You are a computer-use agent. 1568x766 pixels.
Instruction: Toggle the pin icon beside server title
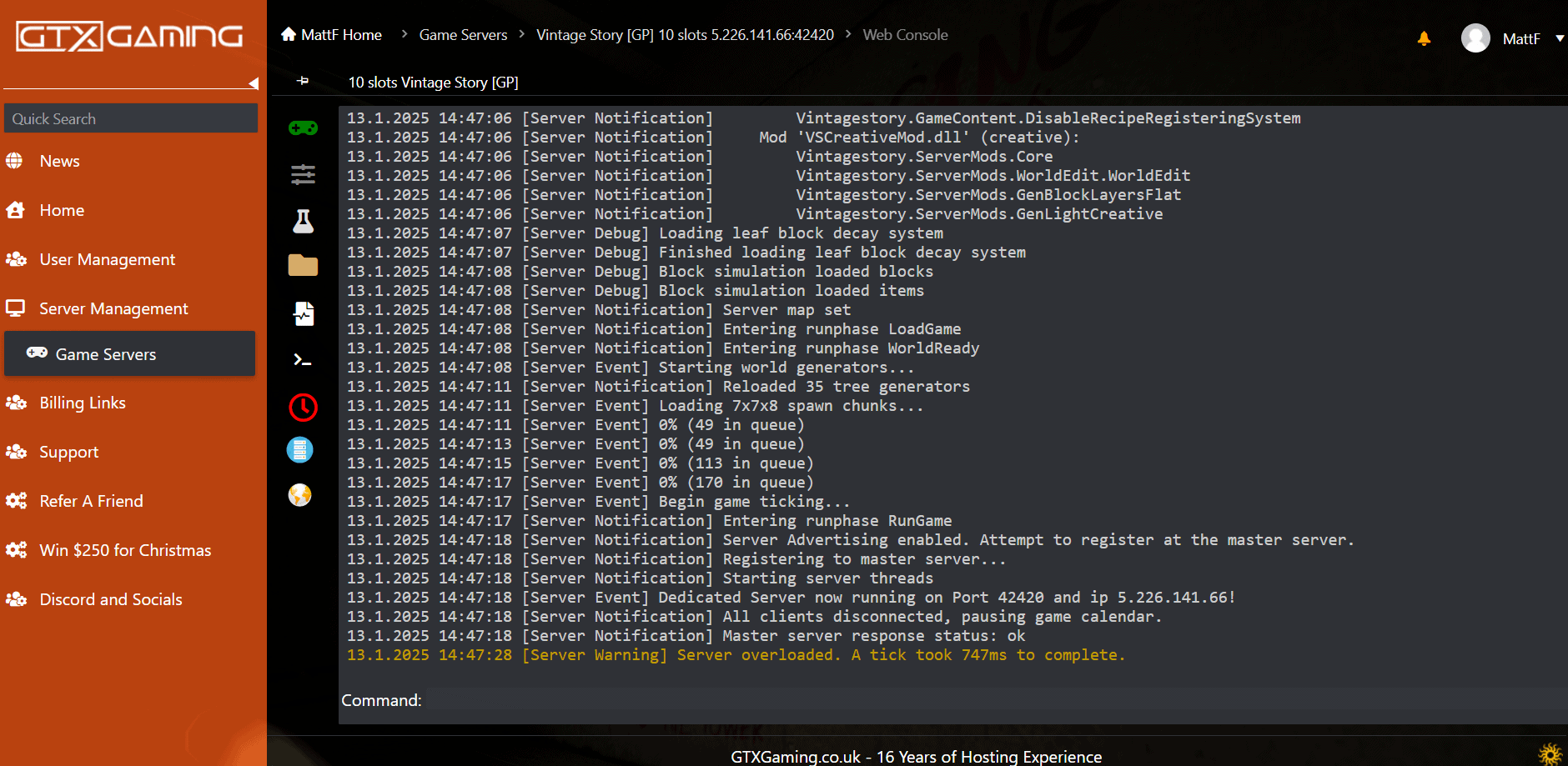pos(303,81)
